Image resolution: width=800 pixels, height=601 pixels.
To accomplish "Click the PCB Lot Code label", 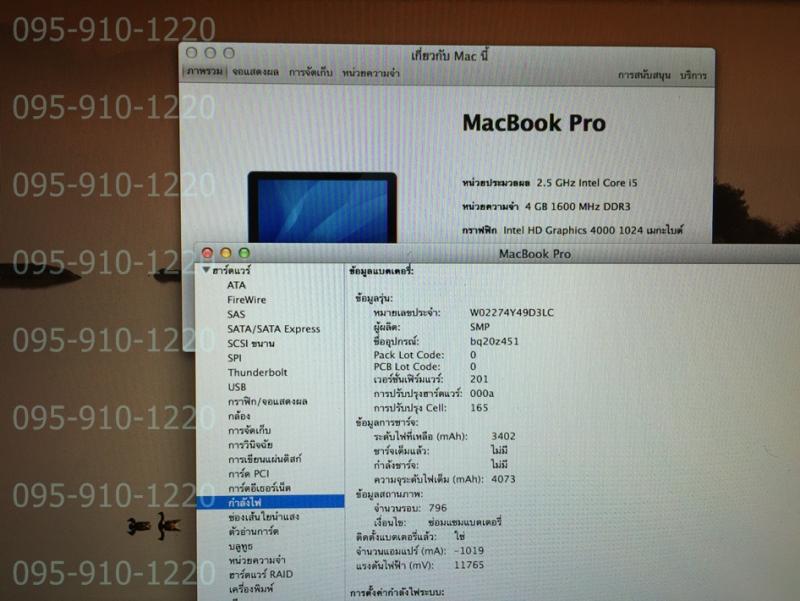I will tap(406, 366).
